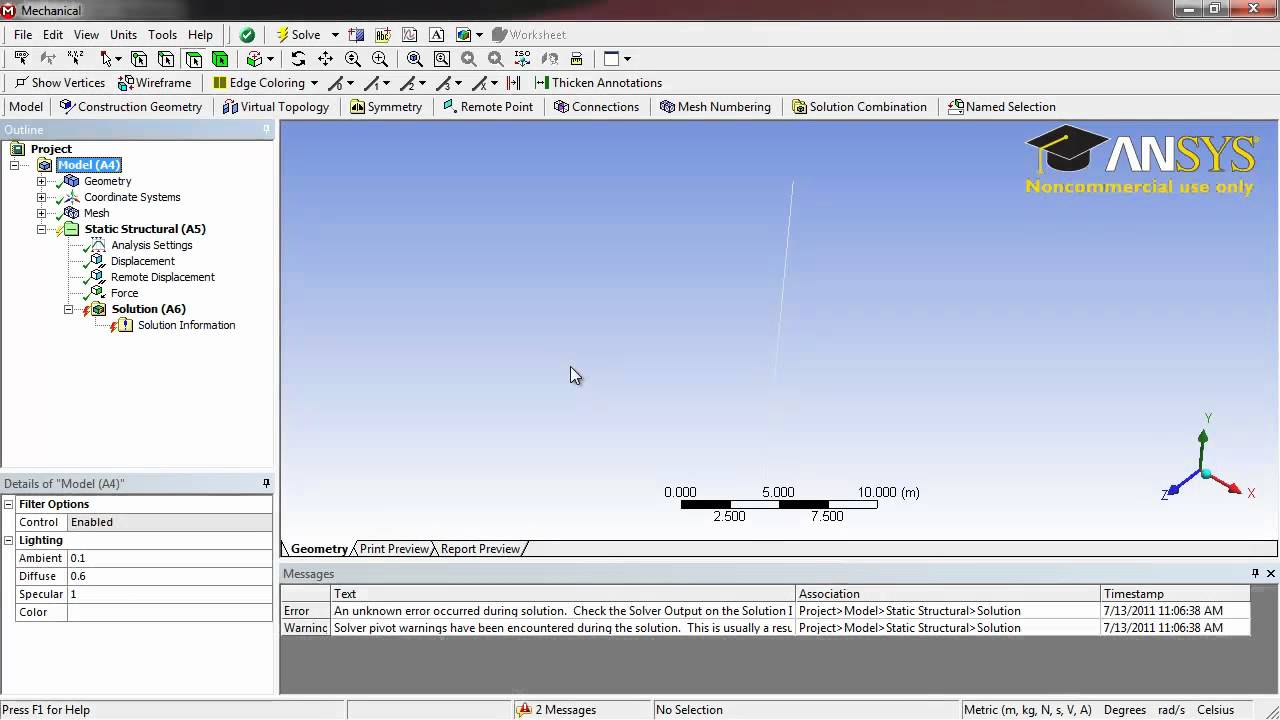Open the Tools menu
Viewport: 1280px width, 720px height.
(162, 35)
